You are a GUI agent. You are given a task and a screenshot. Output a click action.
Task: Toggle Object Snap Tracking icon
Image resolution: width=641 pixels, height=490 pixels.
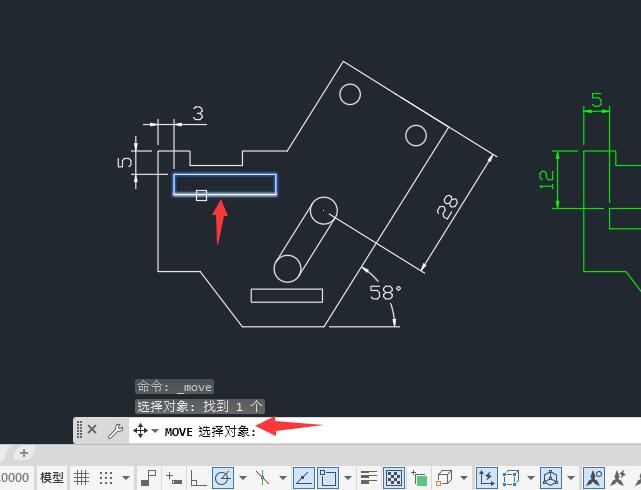(304, 477)
